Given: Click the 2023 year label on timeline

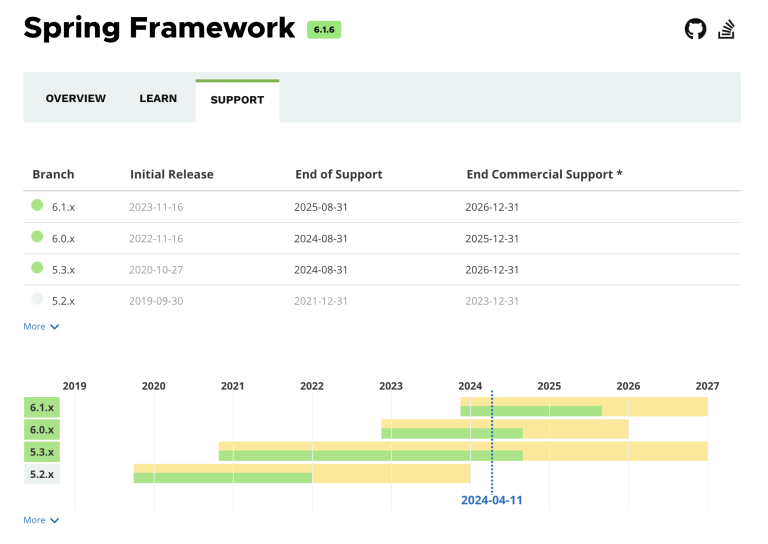Looking at the screenshot, I should coord(391,386).
